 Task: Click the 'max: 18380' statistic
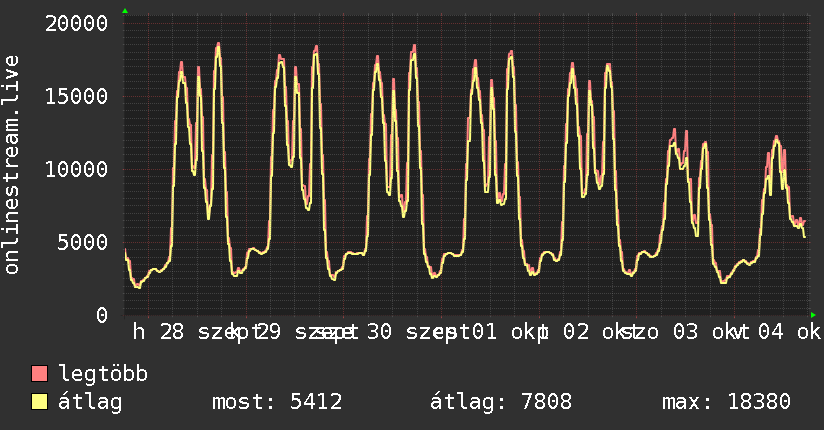[726, 402]
